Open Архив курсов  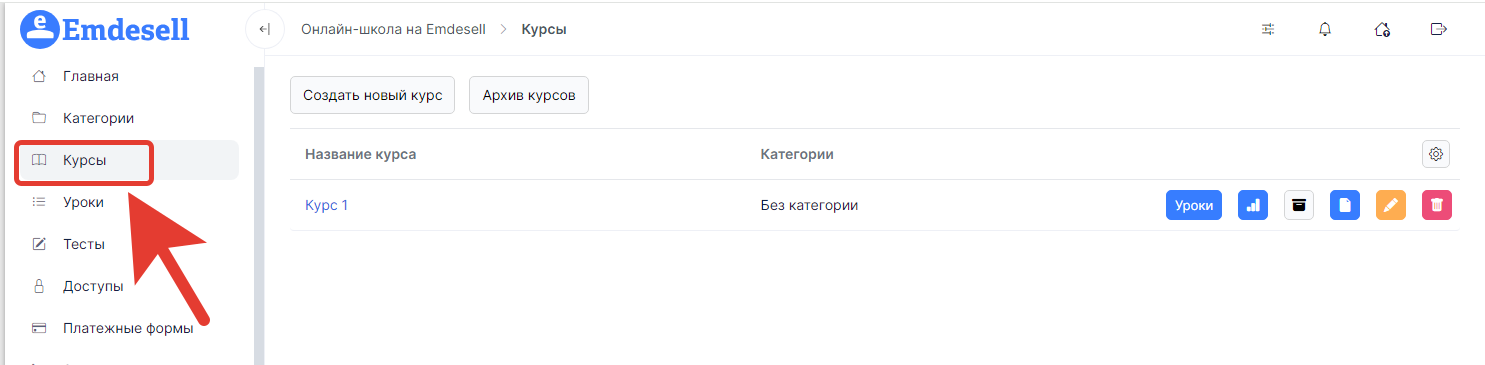(x=529, y=95)
